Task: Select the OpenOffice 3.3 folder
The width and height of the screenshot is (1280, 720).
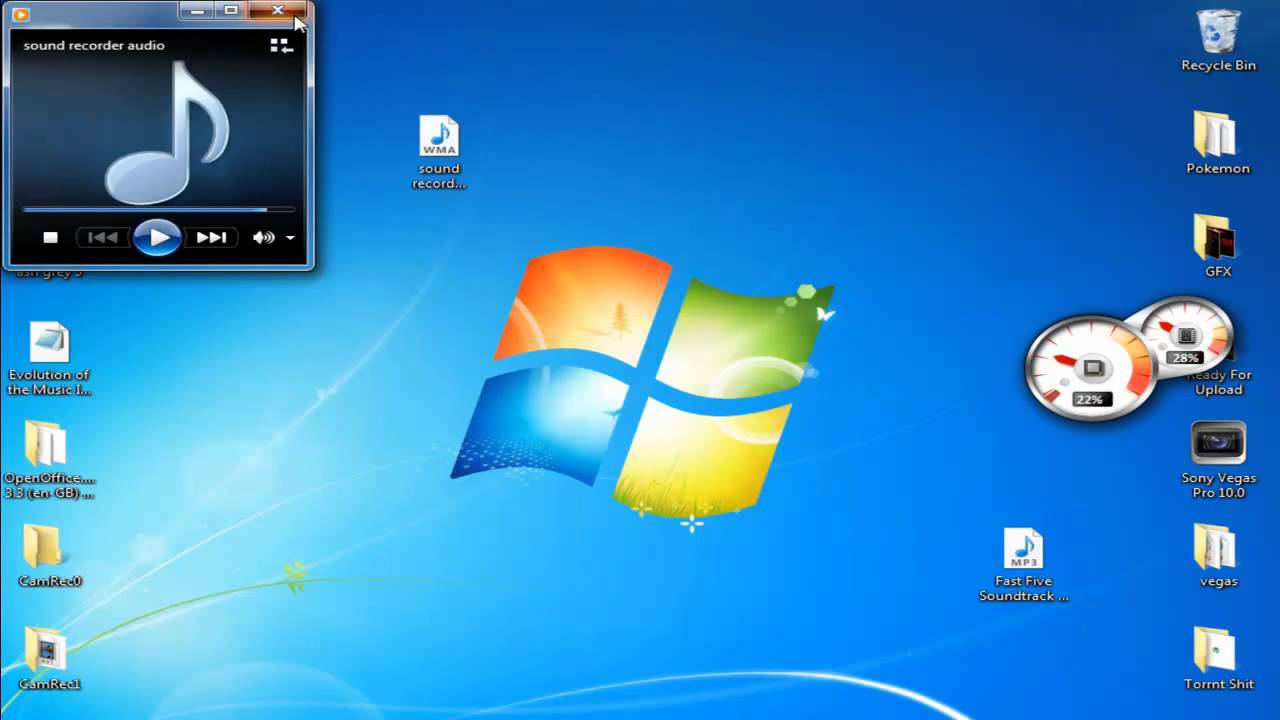Action: pyautogui.click(x=49, y=460)
